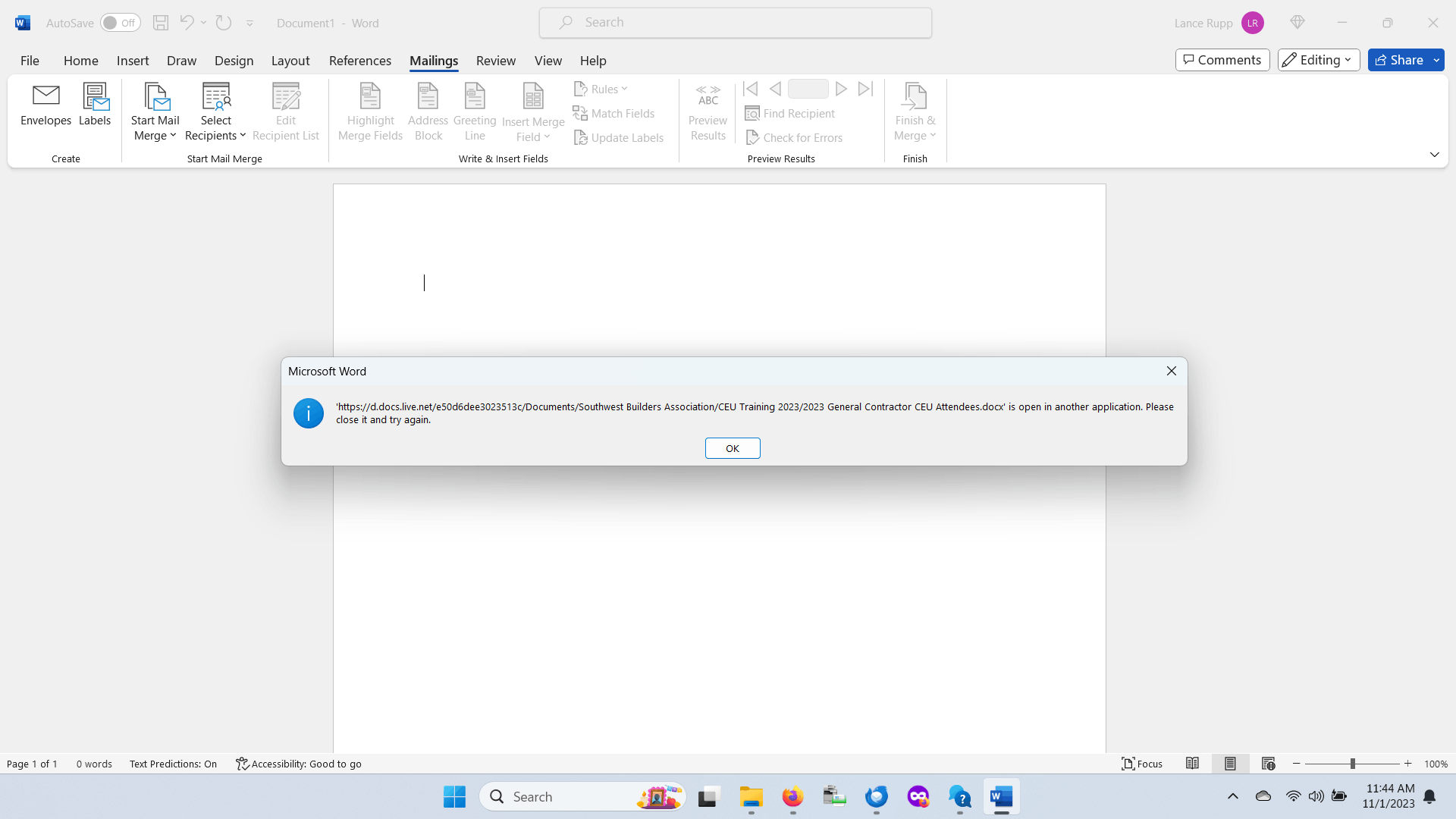Switch to the Layout tab

pos(290,61)
